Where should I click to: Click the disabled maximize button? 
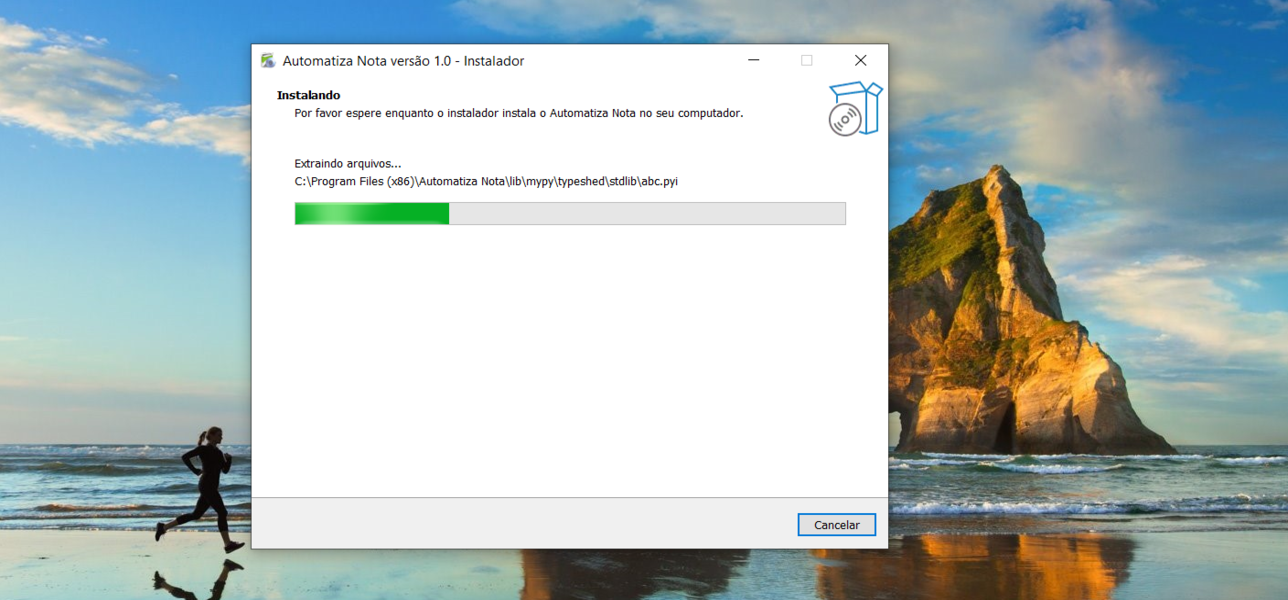click(x=807, y=61)
